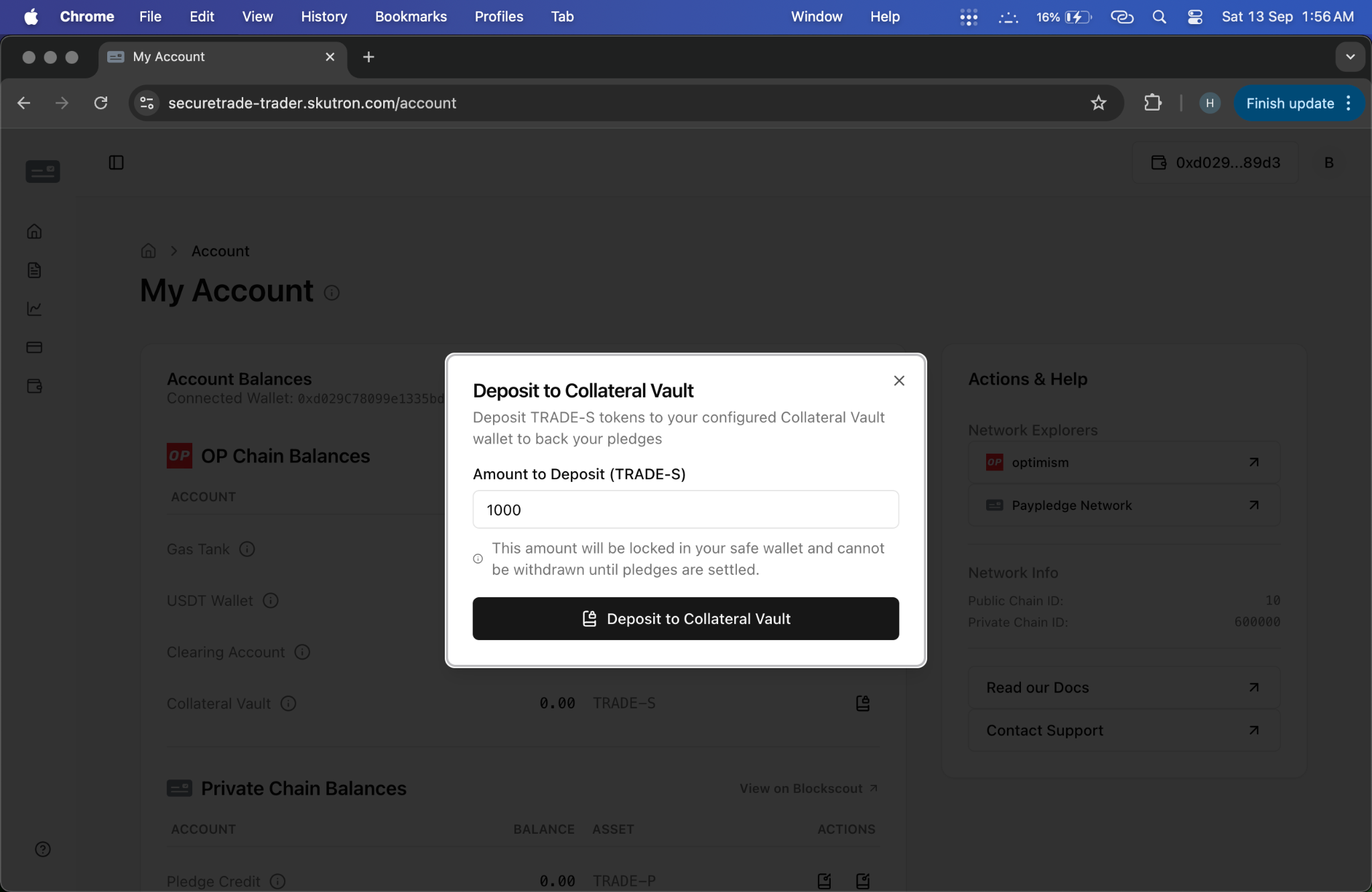Close the Deposit to Collateral Vault dialog
This screenshot has width=1372, height=892.
899,381
